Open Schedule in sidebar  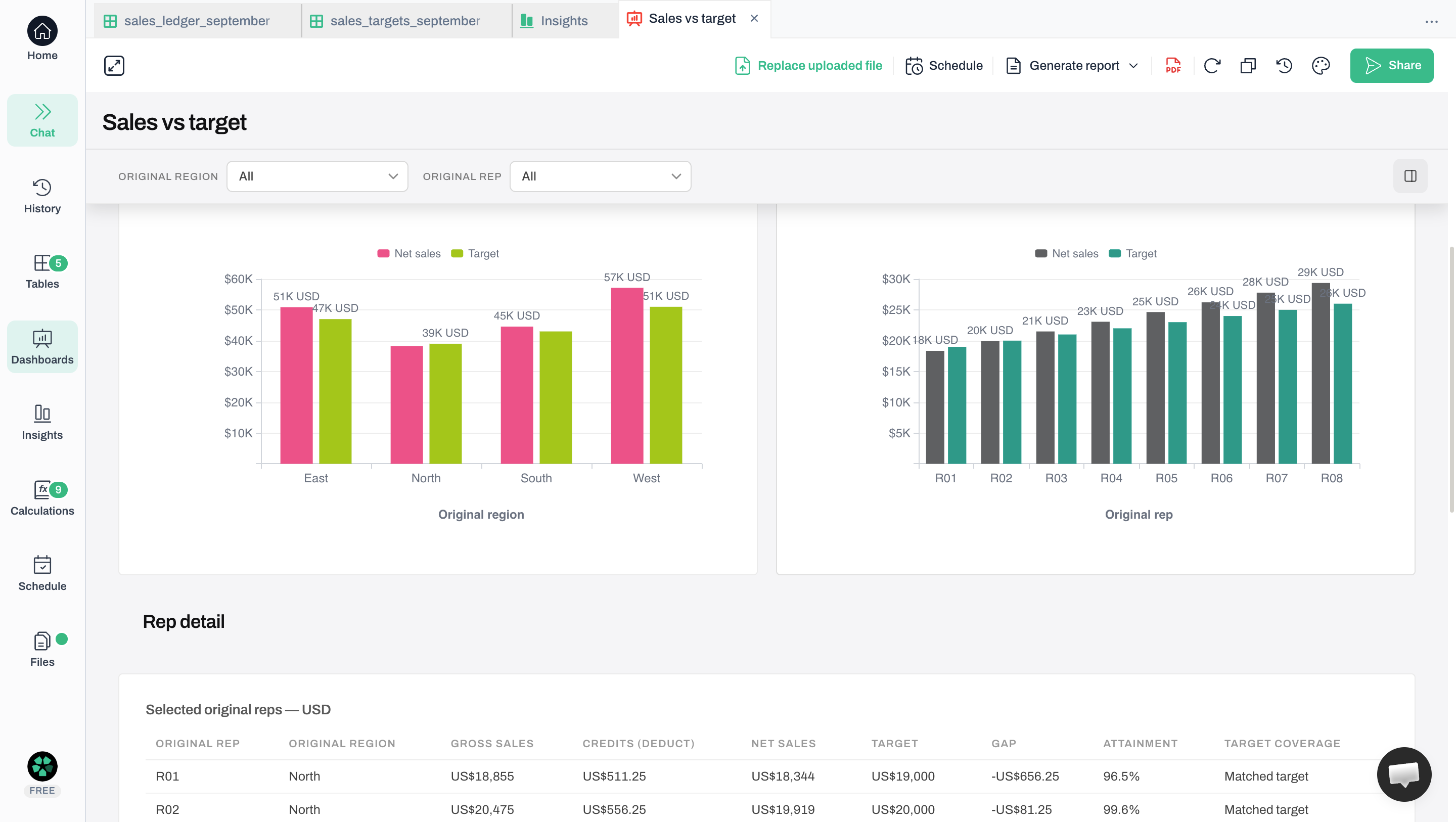pos(42,574)
